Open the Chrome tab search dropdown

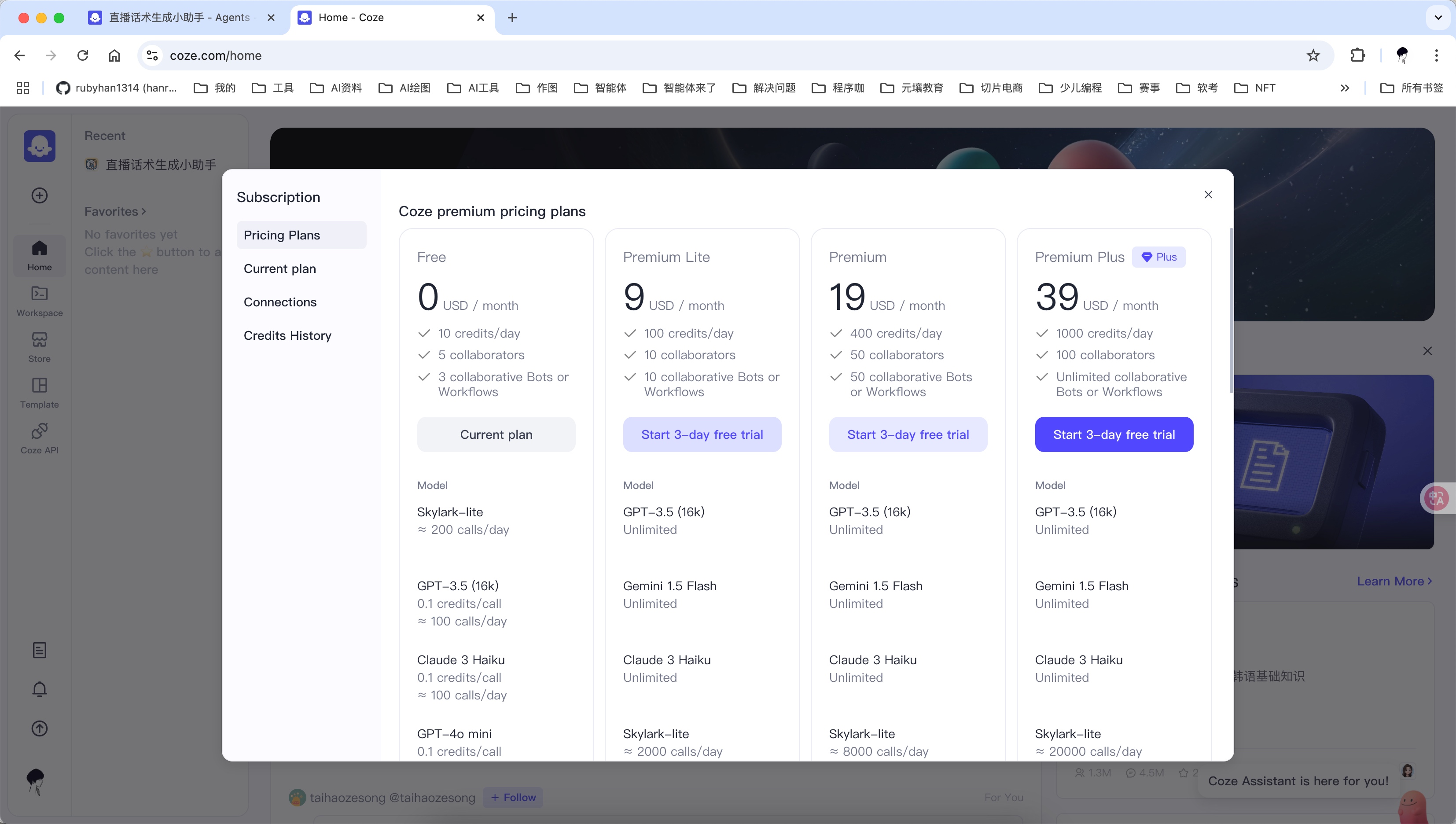pyautogui.click(x=1438, y=18)
